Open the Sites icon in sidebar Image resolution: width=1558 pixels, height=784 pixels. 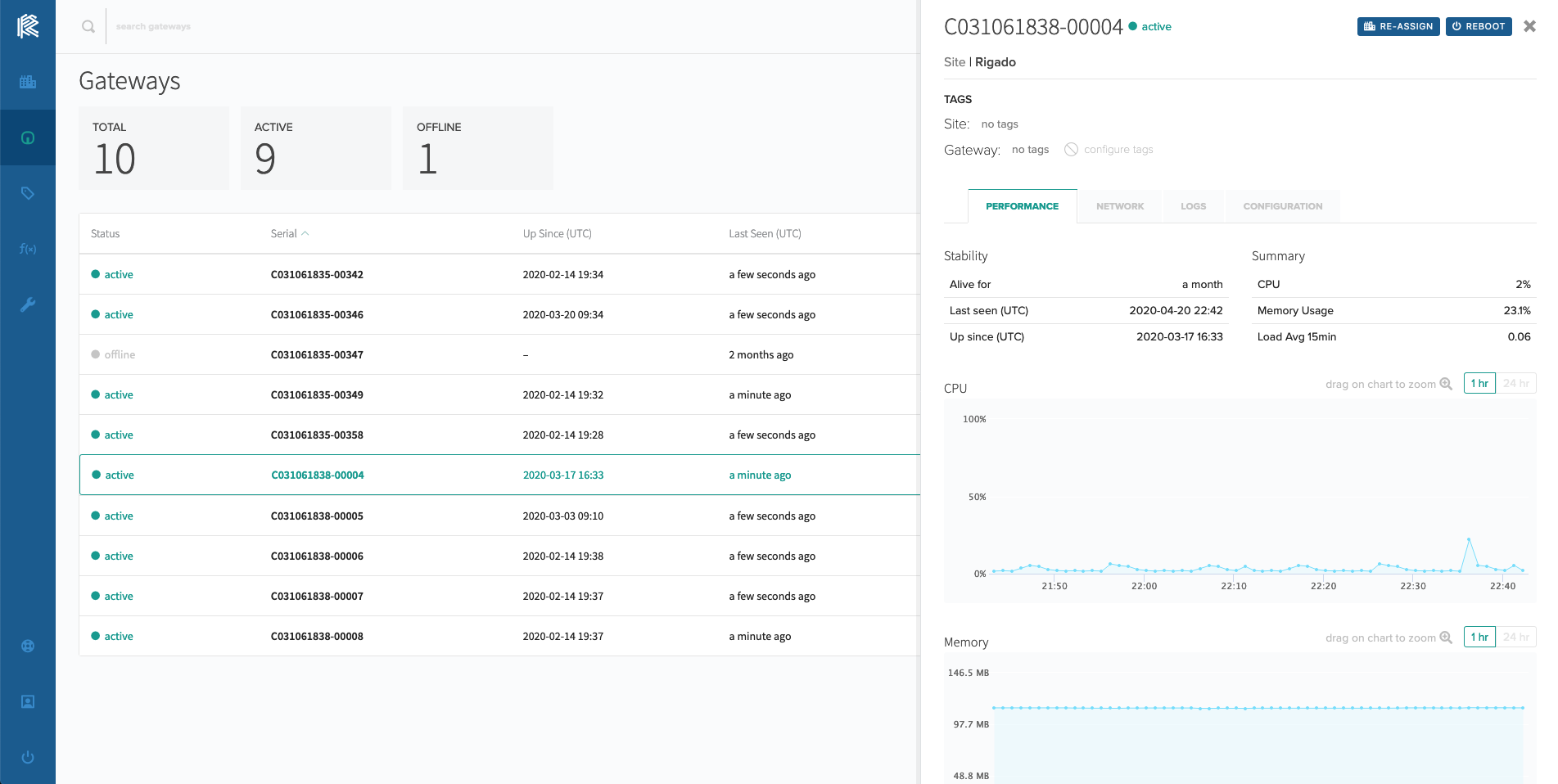tap(28, 82)
